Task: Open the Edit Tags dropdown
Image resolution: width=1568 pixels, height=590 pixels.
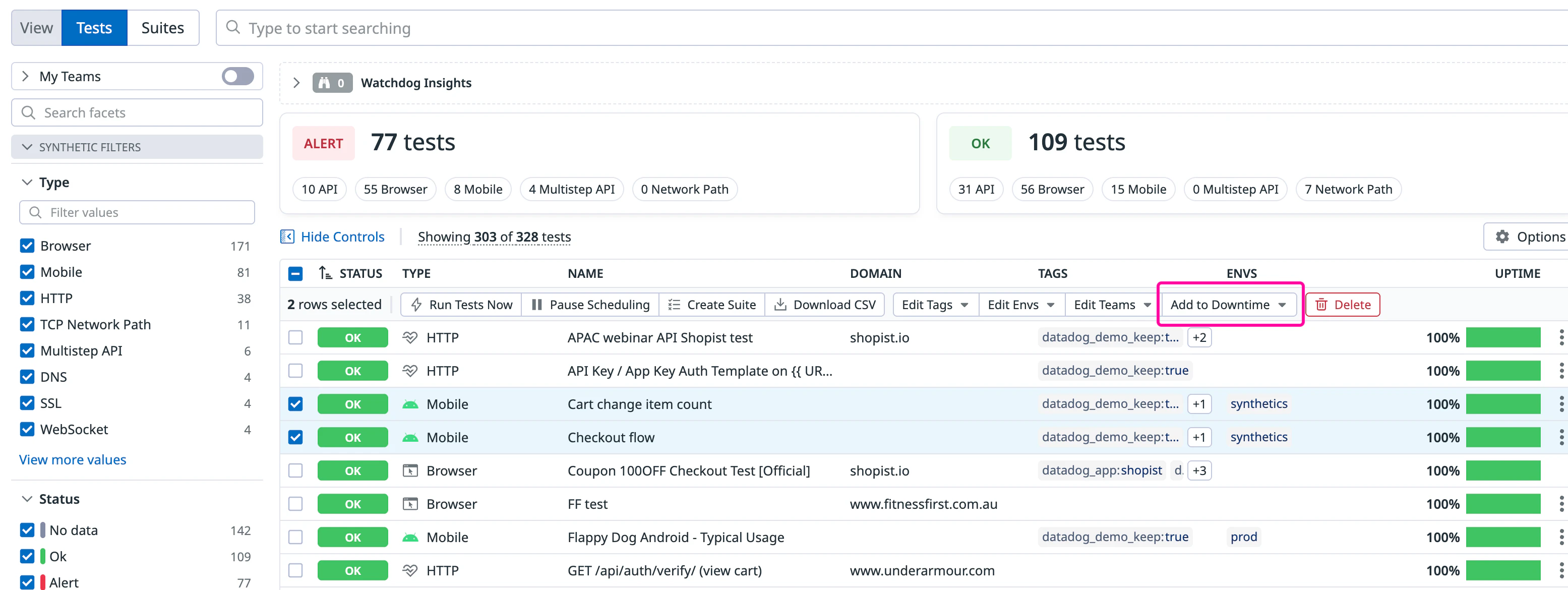Action: pyautogui.click(x=935, y=305)
